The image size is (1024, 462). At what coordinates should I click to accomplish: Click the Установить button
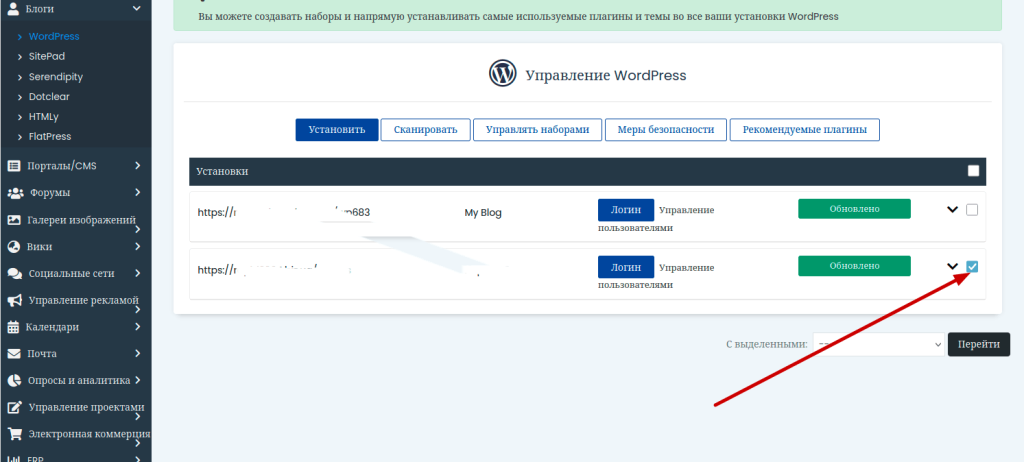coord(336,130)
